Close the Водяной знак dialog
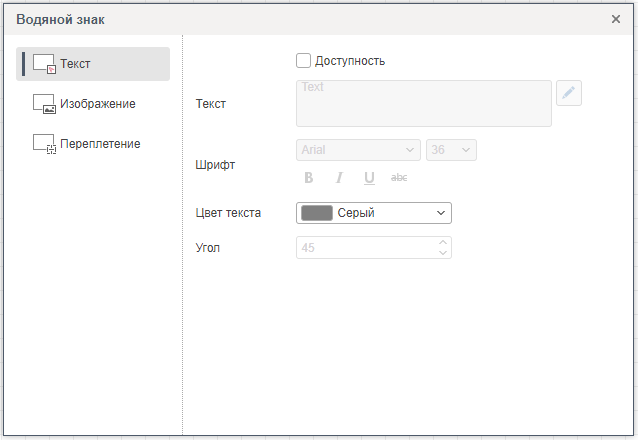The image size is (638, 440). 616,19
